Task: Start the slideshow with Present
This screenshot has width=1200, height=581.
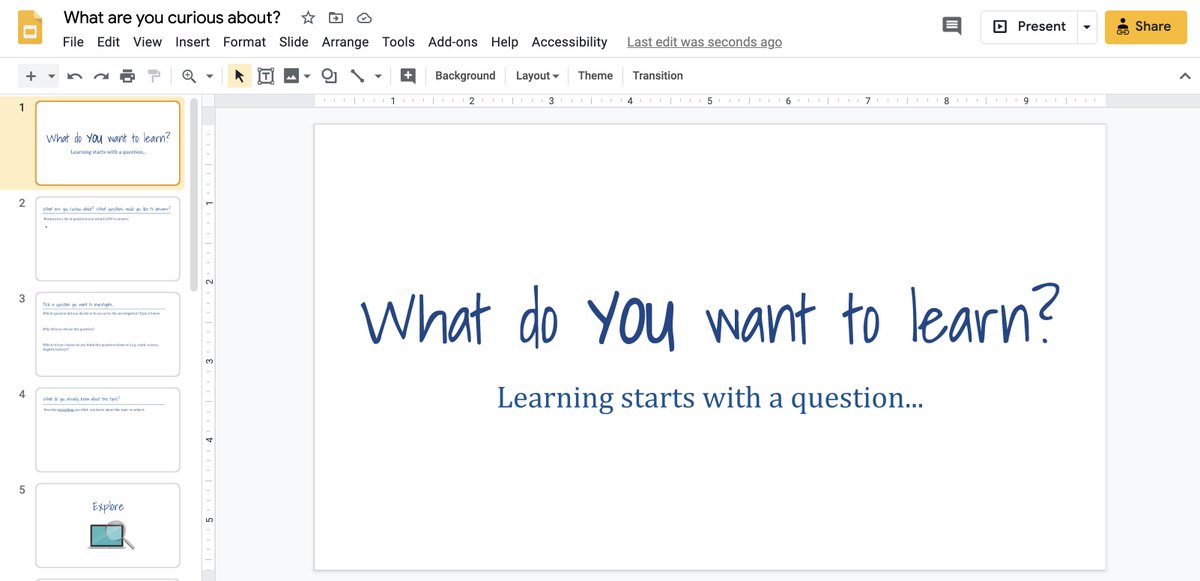Action: pos(1029,27)
